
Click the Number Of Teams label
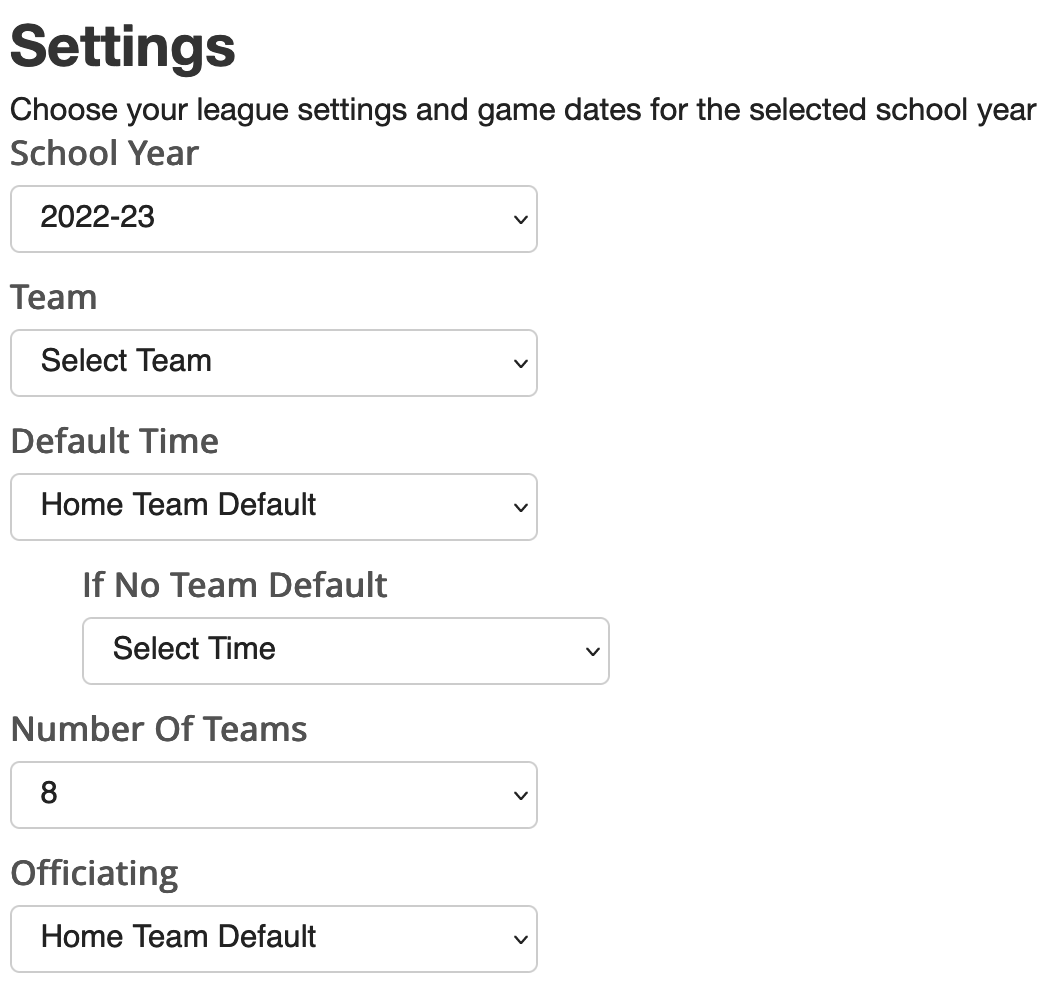158,729
